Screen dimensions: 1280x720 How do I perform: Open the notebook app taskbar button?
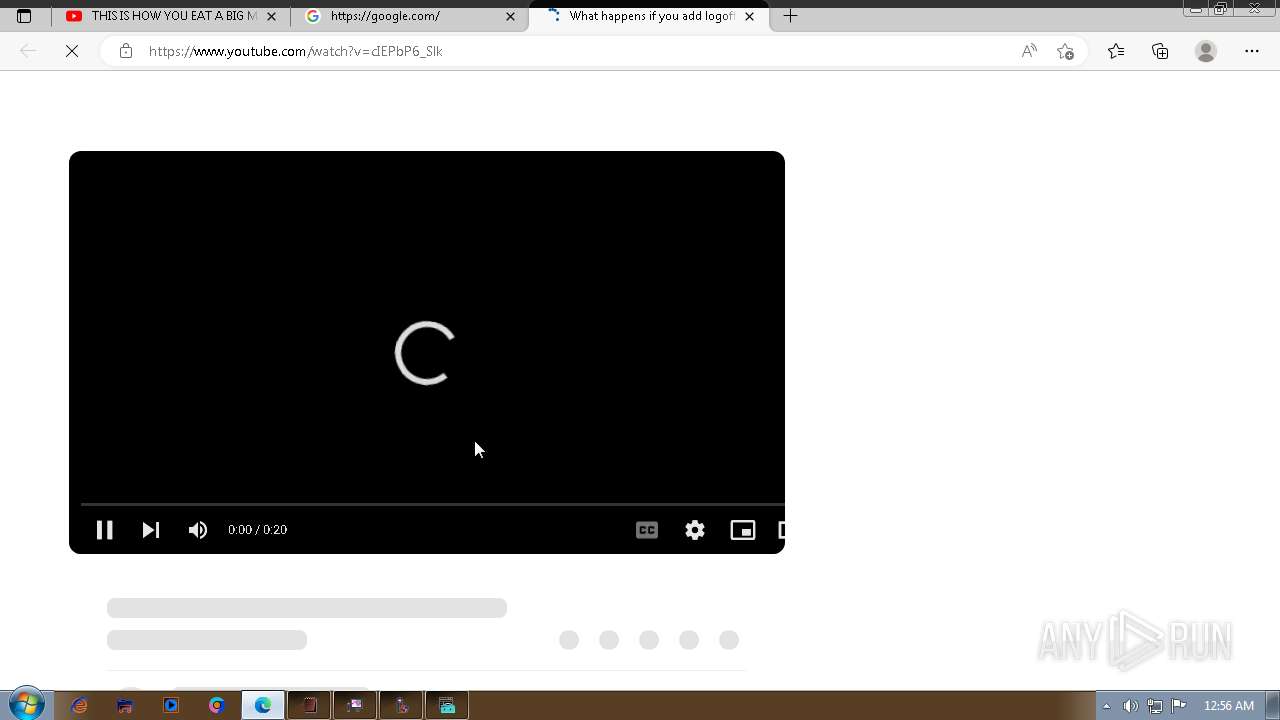point(309,705)
